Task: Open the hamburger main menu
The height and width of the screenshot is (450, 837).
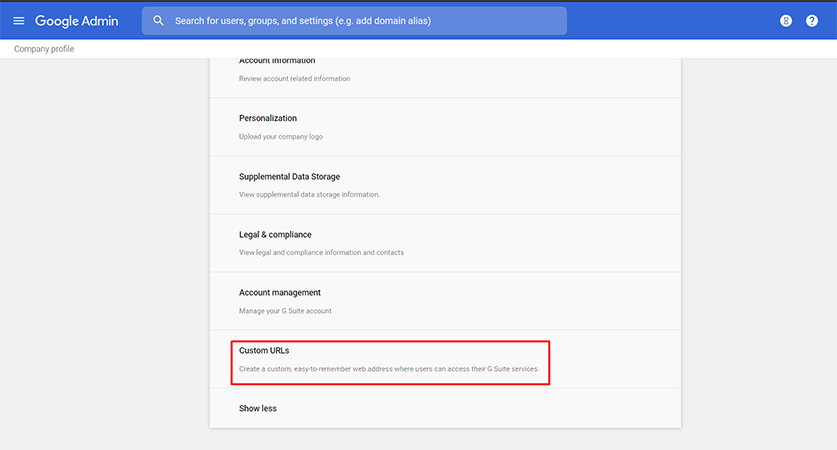Action: tap(19, 21)
